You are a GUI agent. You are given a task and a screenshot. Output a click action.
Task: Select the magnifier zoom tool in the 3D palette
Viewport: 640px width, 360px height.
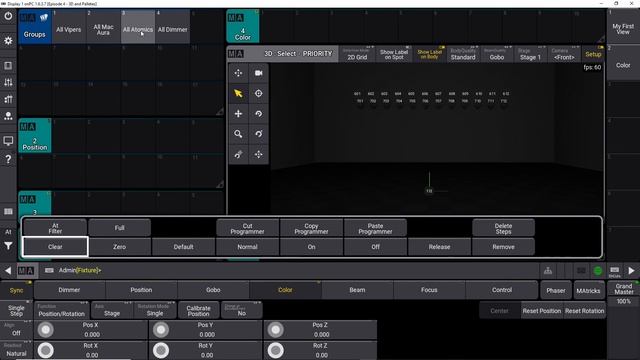coord(238,134)
